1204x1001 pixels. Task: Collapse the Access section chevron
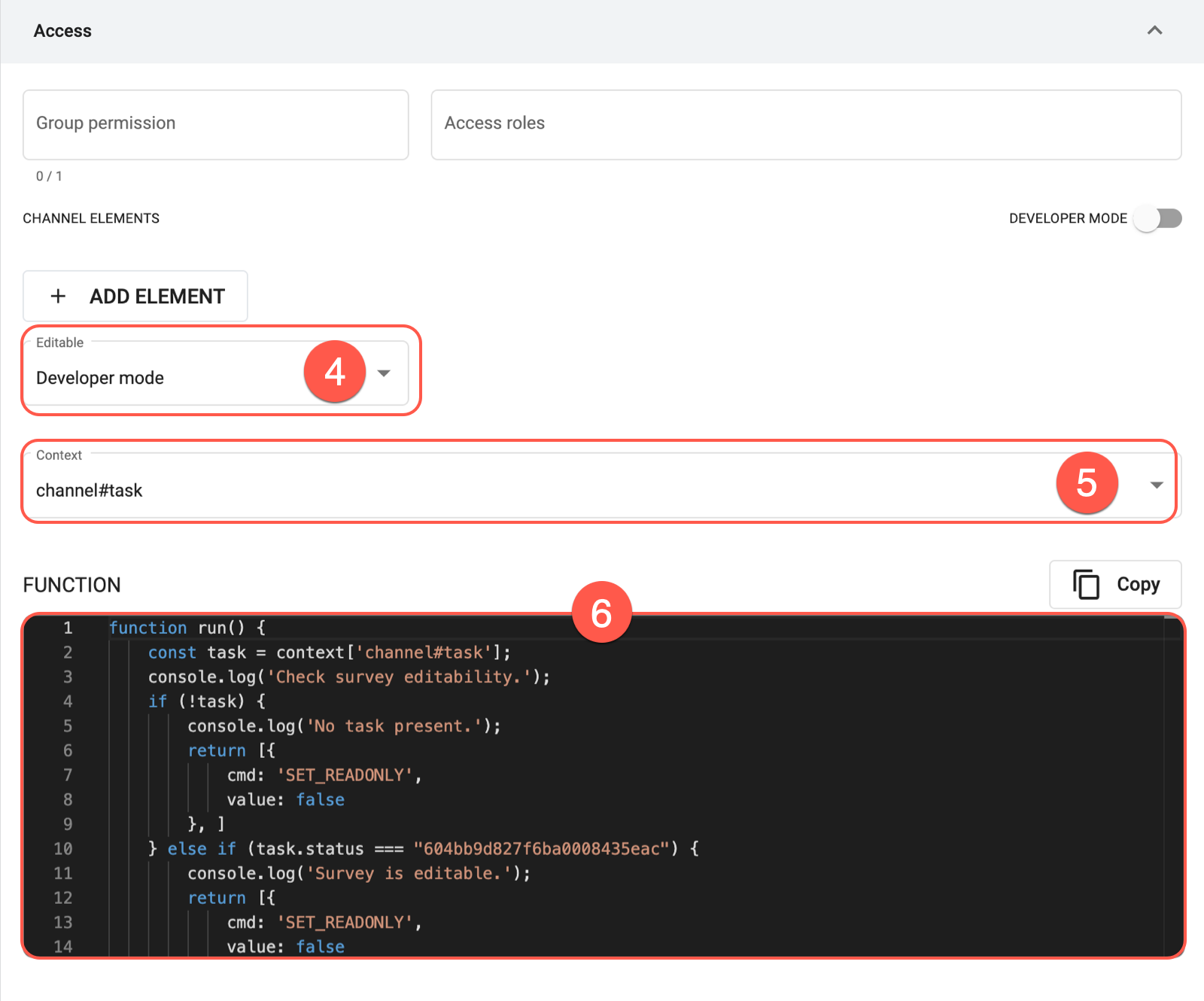(1154, 31)
